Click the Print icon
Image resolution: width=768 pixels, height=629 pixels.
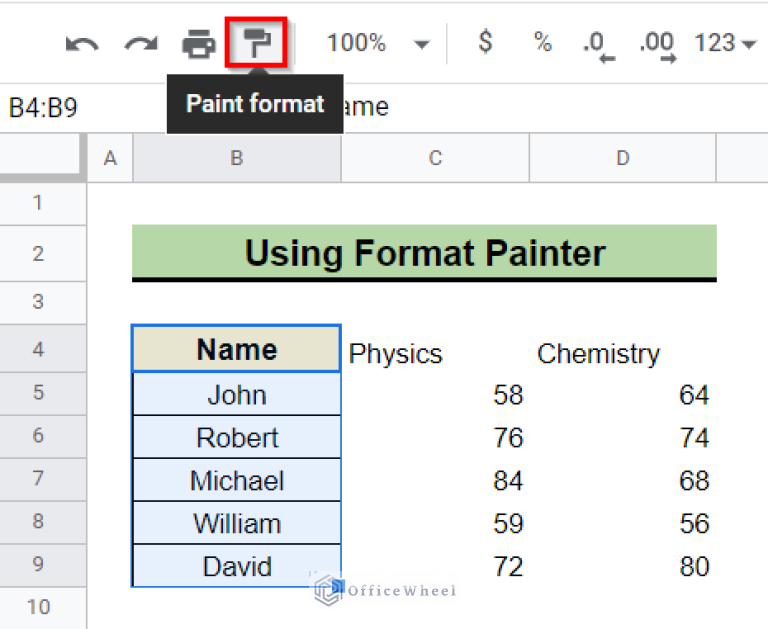[x=198, y=44]
